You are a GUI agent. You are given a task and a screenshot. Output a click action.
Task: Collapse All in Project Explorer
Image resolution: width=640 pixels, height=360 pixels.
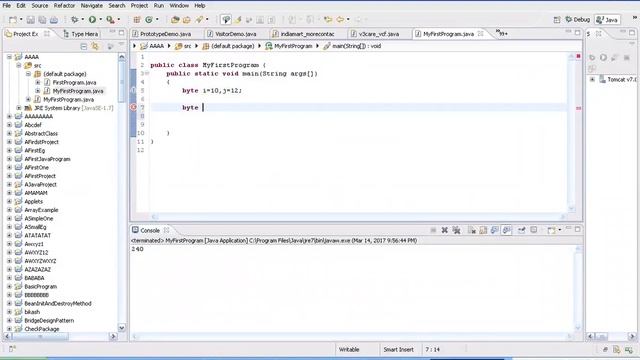(x=84, y=47)
